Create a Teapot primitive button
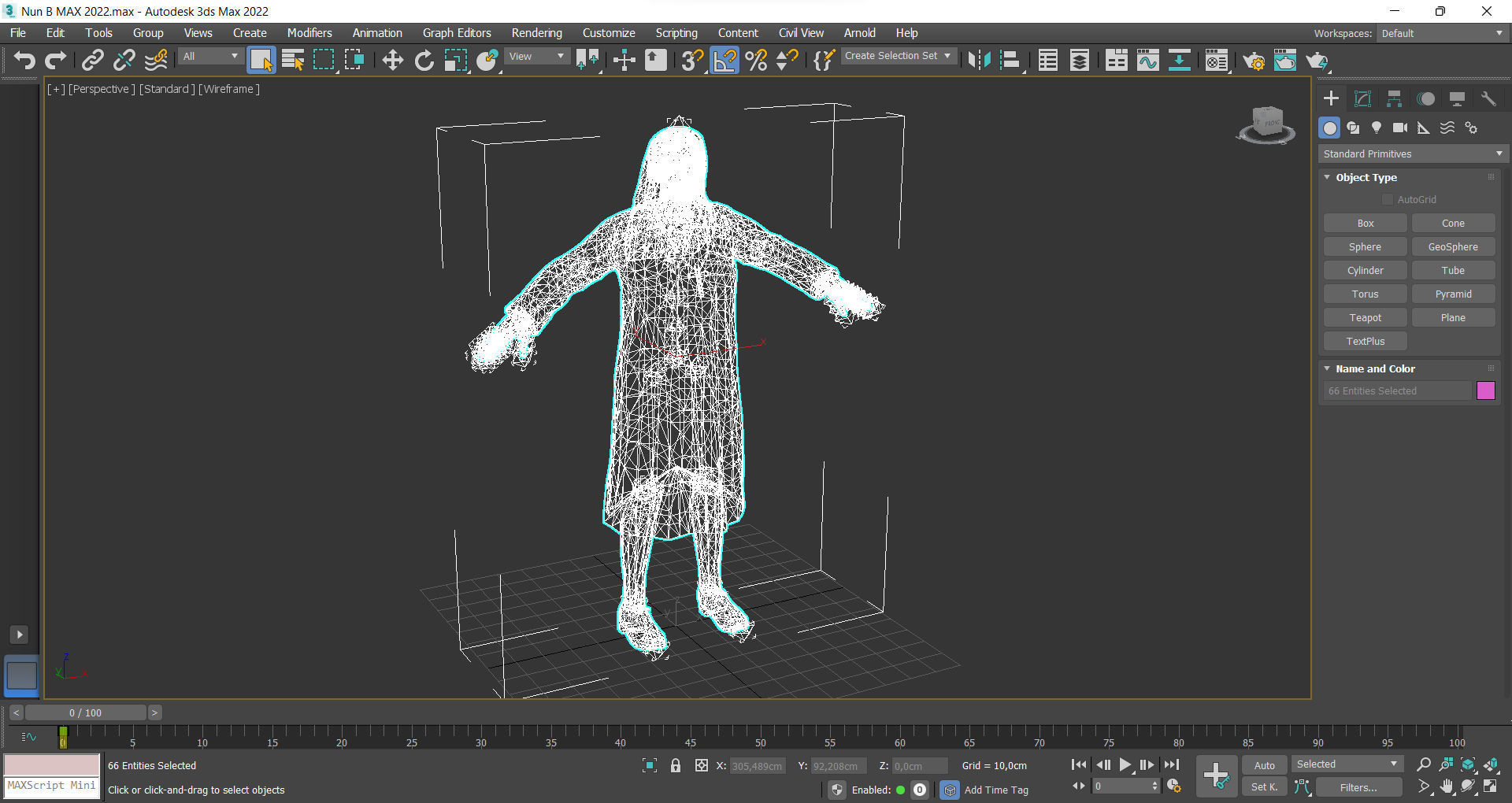Screen dimensions: 1512x803 1365,317
